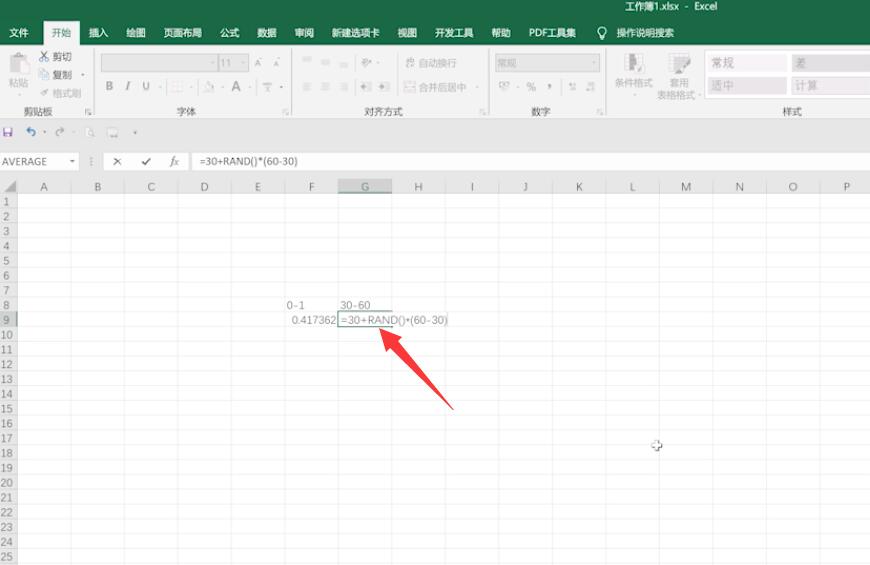Click the Cut (剪切) scissors icon
The height and width of the screenshot is (565, 870).
(x=44, y=56)
